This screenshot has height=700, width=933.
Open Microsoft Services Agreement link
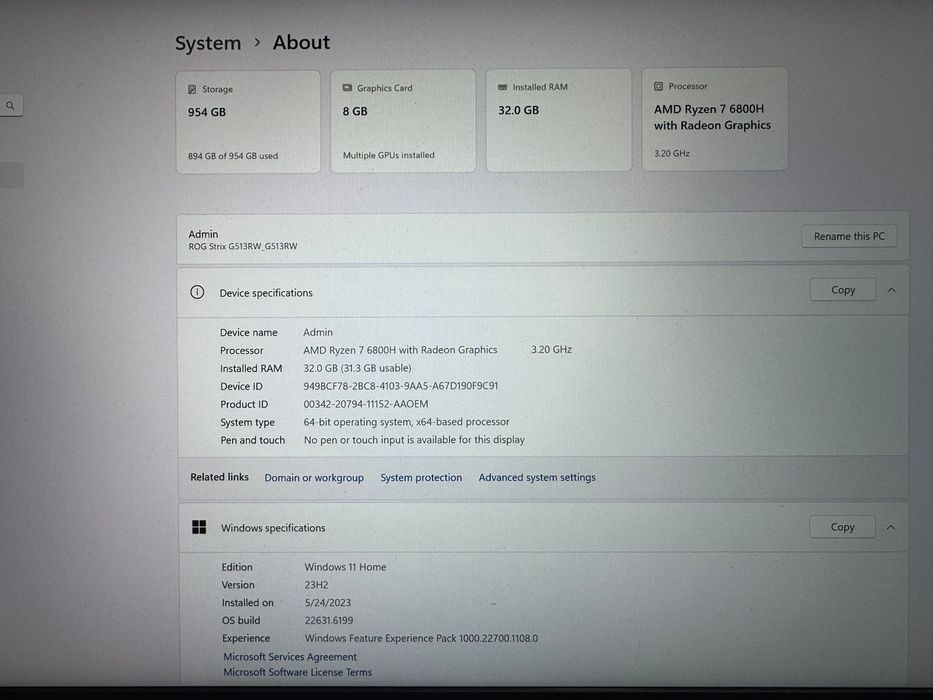pos(290,657)
